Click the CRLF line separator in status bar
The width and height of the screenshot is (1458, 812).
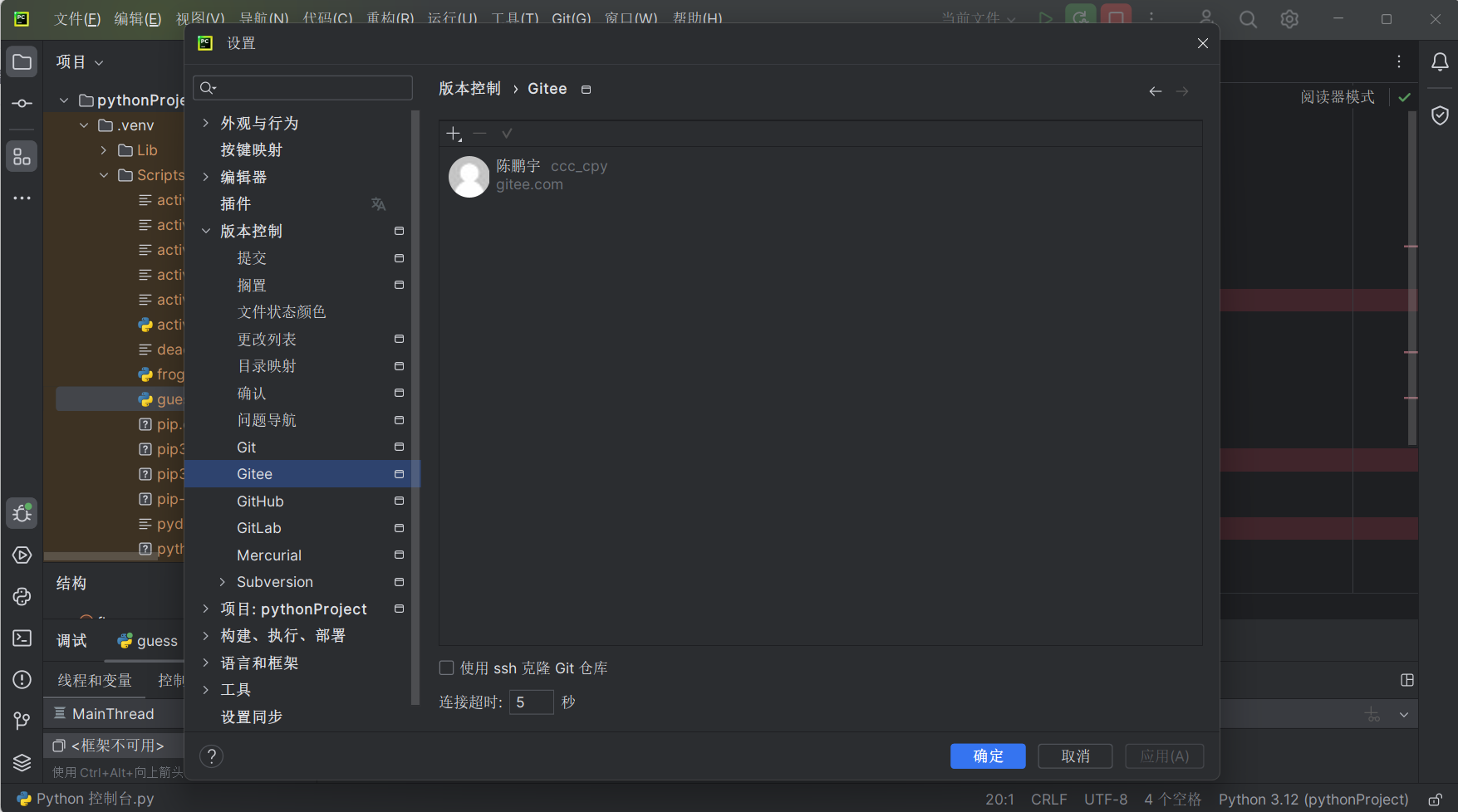click(x=1049, y=800)
